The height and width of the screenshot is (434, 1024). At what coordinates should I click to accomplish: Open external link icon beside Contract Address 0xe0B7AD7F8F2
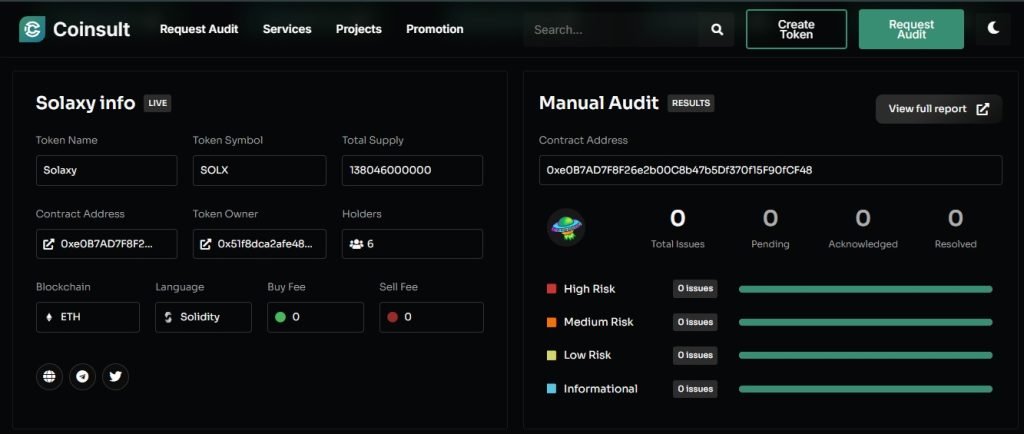click(48, 244)
